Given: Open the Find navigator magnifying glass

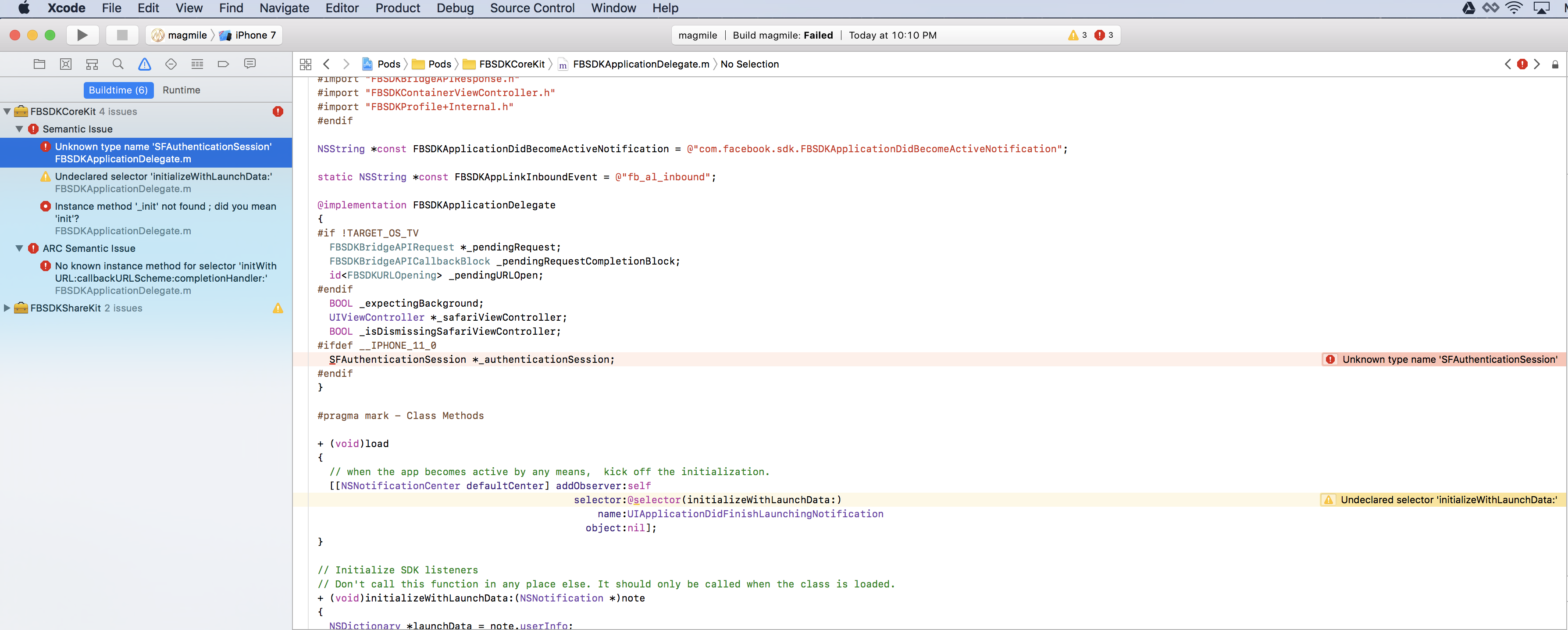Looking at the screenshot, I should pos(118,64).
